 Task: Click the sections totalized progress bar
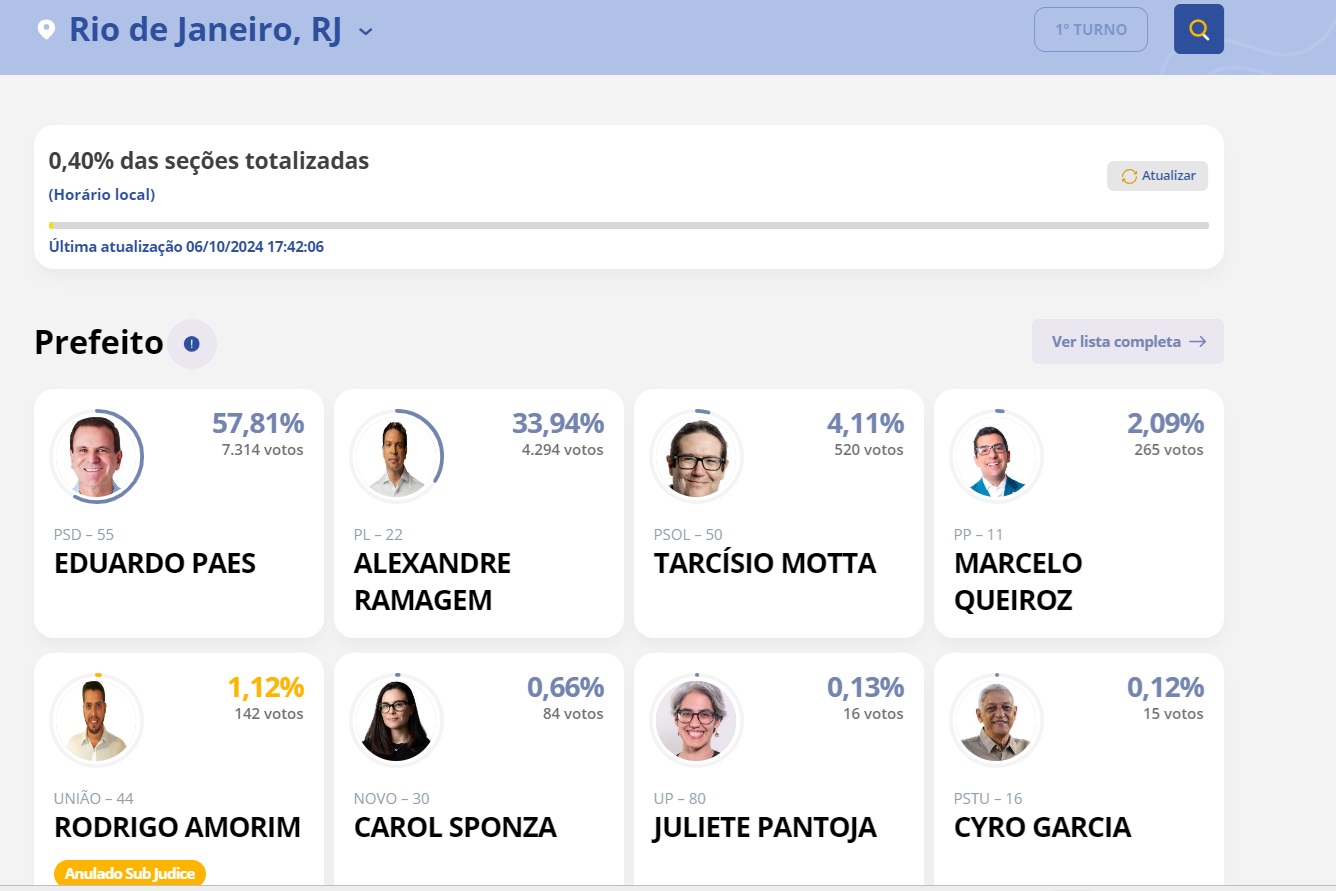point(628,226)
